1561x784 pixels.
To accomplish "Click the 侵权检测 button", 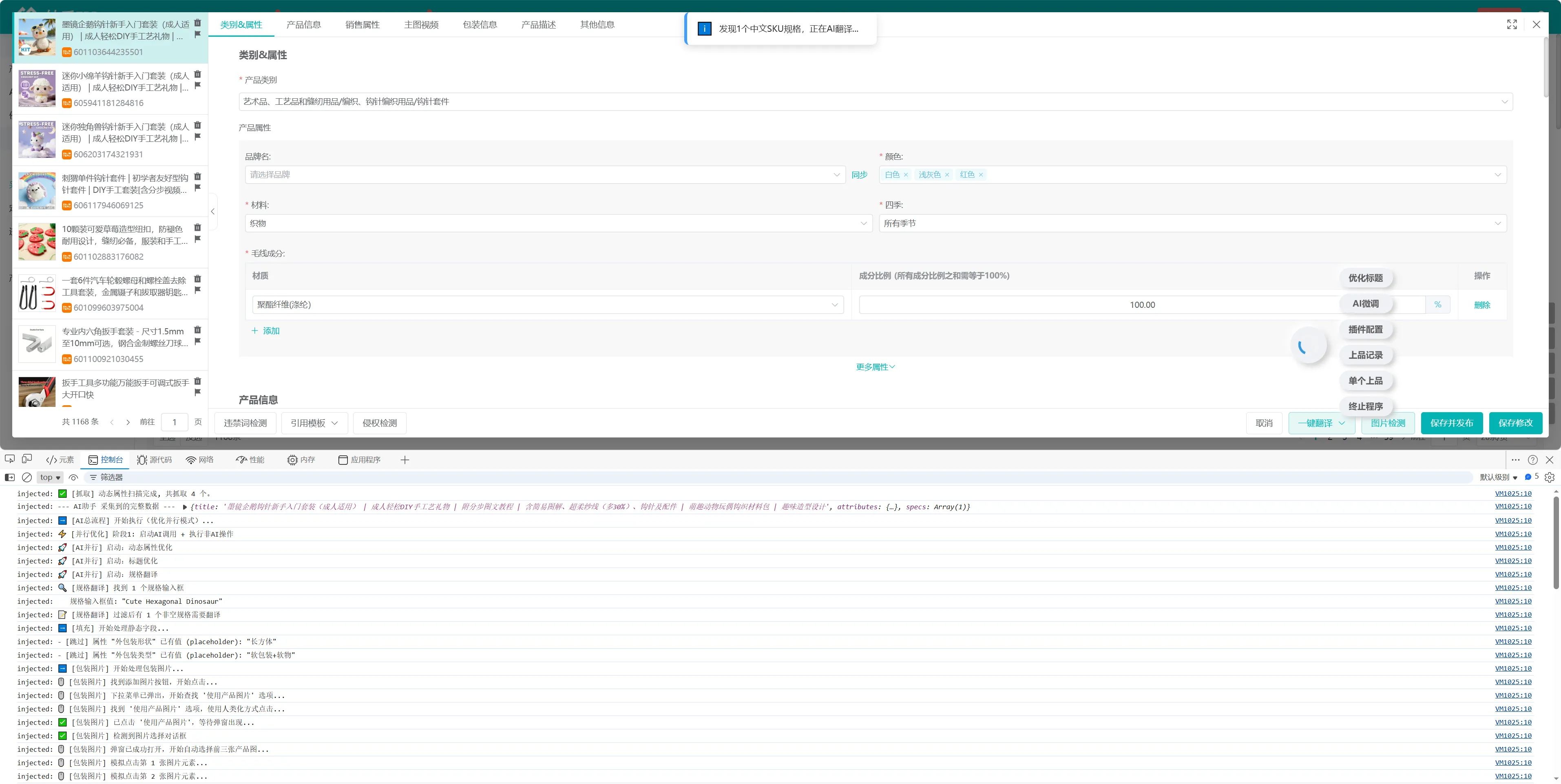I will [x=380, y=423].
